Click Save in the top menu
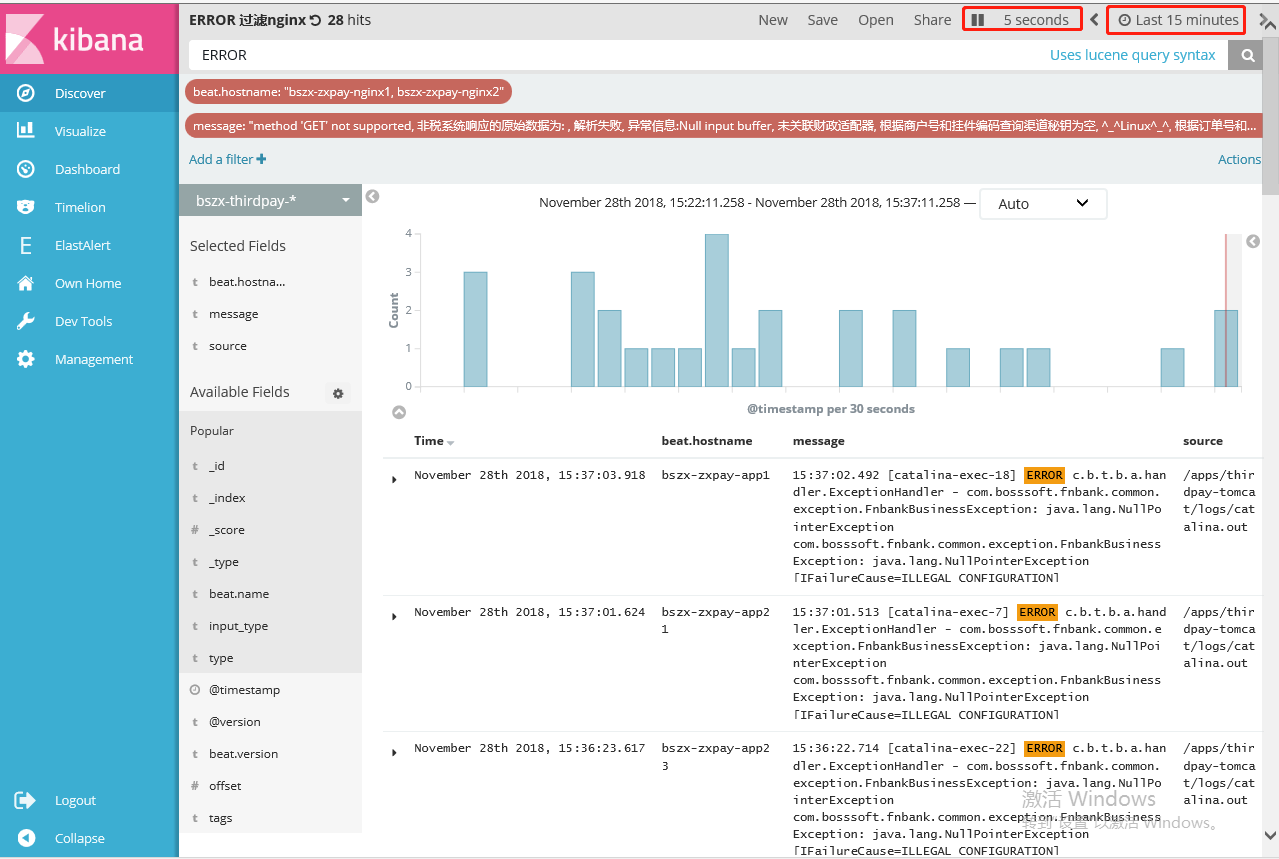The height and width of the screenshot is (859, 1279). click(x=823, y=20)
